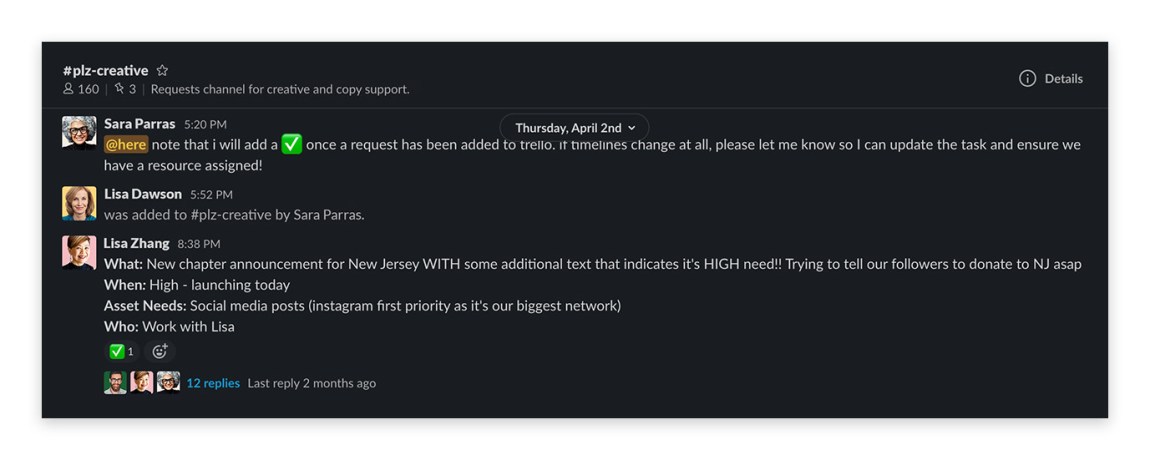The width and height of the screenshot is (1150, 460).
Task: Open the 12 replies thread
Action: [x=213, y=383]
